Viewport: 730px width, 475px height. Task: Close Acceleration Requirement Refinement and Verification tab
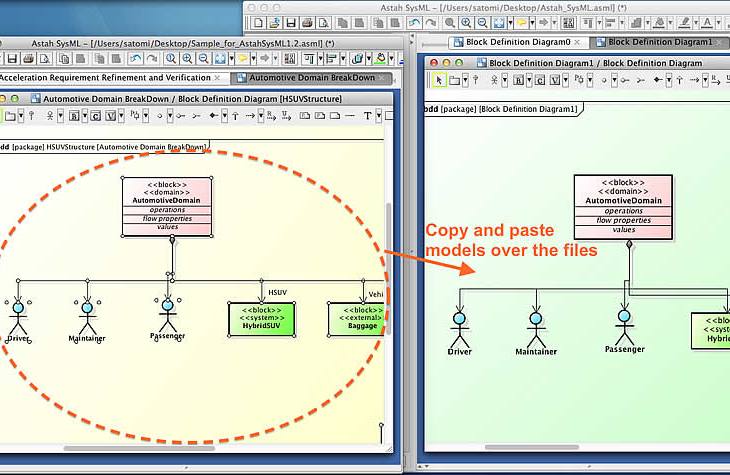(x=217, y=78)
